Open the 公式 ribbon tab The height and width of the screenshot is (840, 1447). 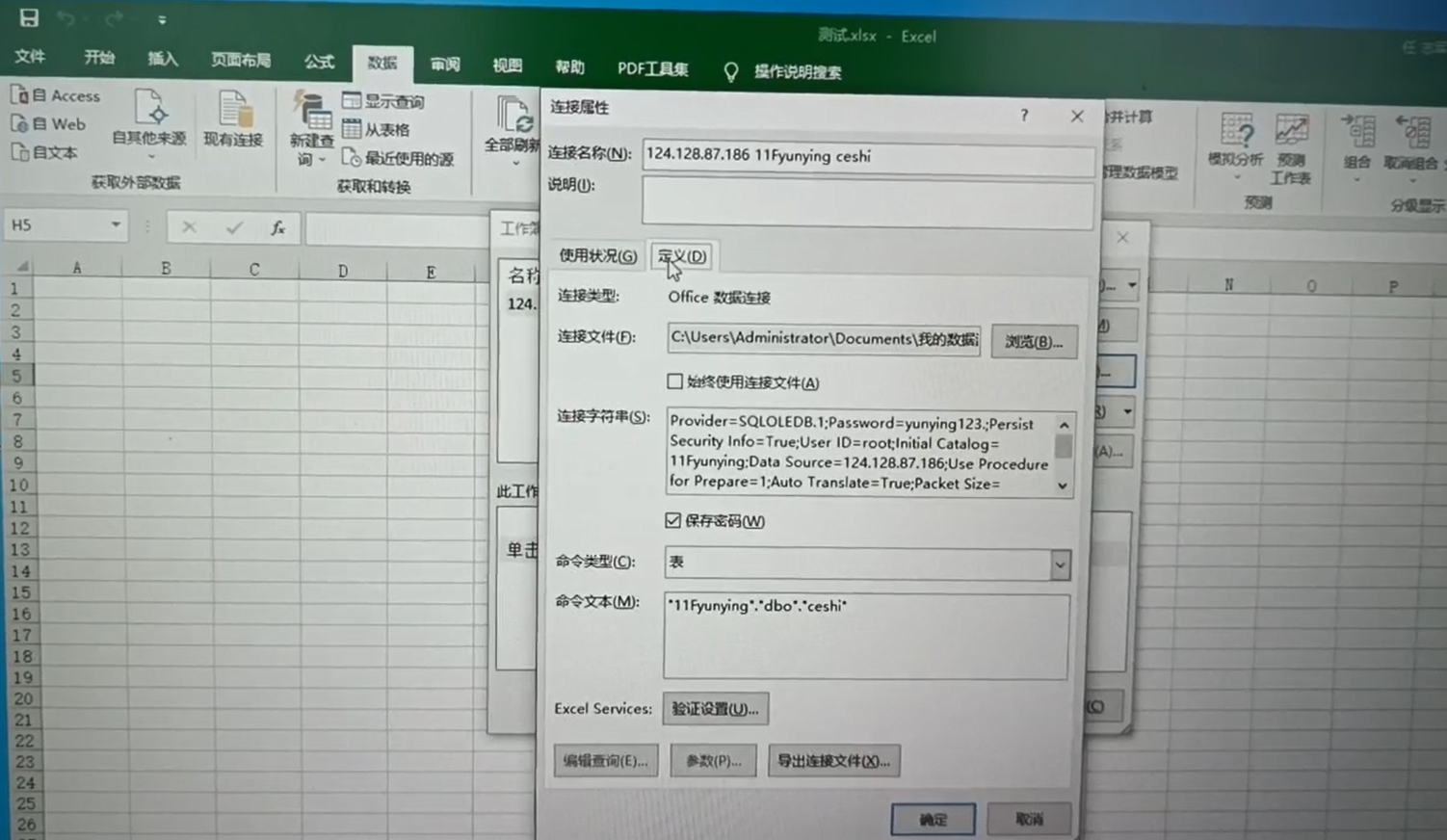tap(319, 62)
